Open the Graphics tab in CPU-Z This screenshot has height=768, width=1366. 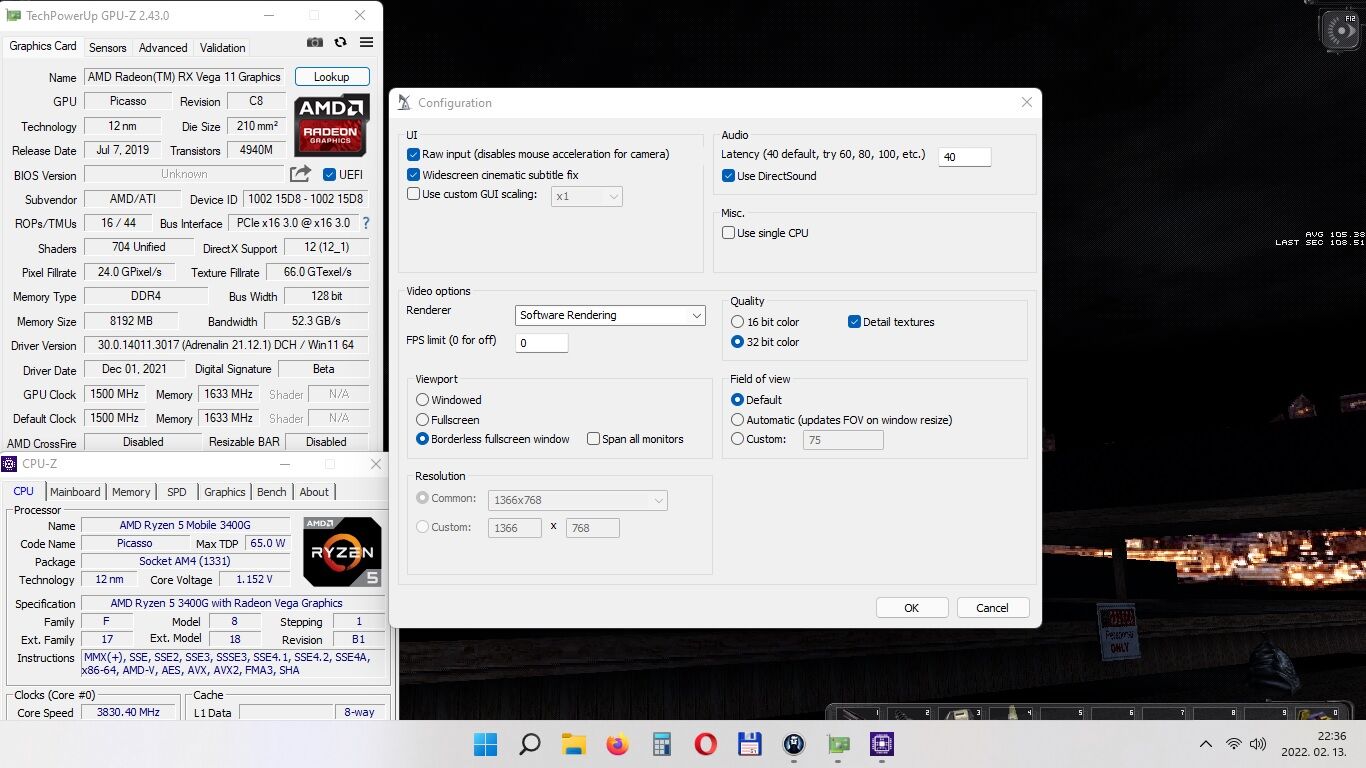(225, 492)
